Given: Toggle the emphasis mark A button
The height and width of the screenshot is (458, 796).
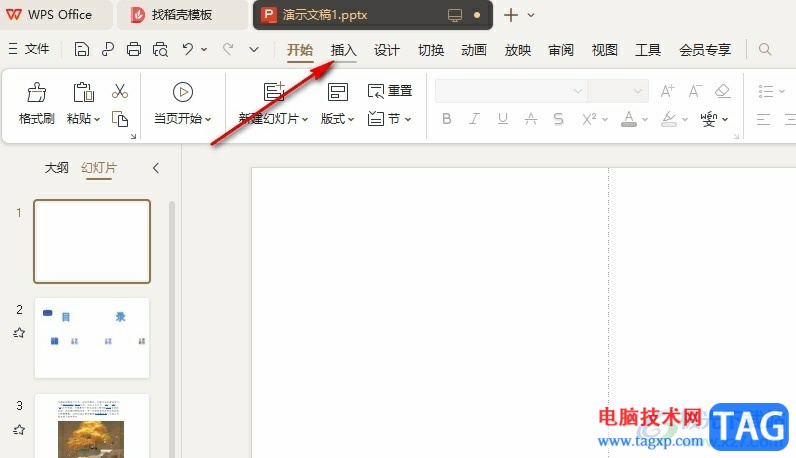Looking at the screenshot, I should tap(530, 119).
